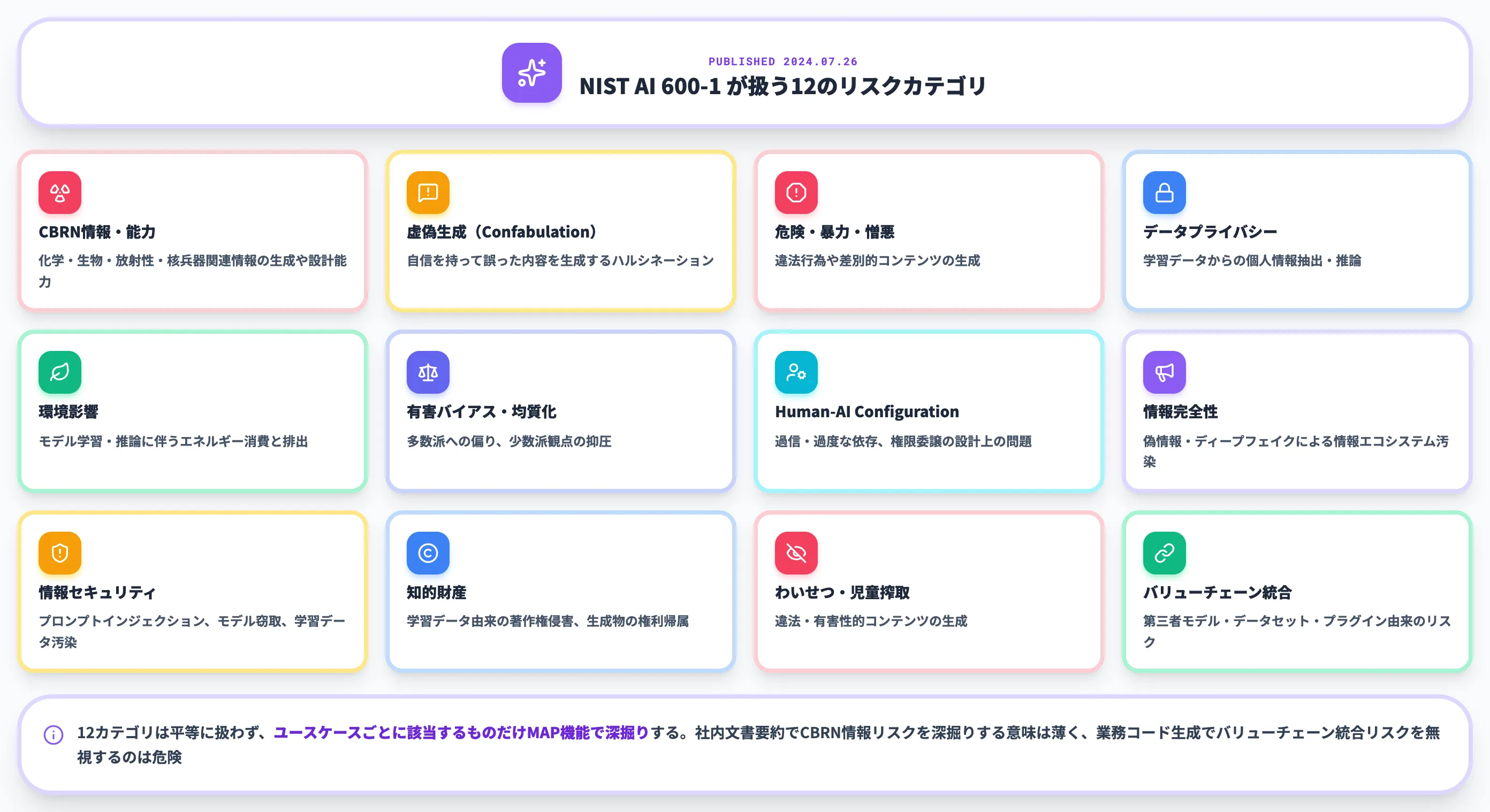Click the description '自信を持って誤った内容を生成するハルシネーション'

pyautogui.click(x=560, y=261)
